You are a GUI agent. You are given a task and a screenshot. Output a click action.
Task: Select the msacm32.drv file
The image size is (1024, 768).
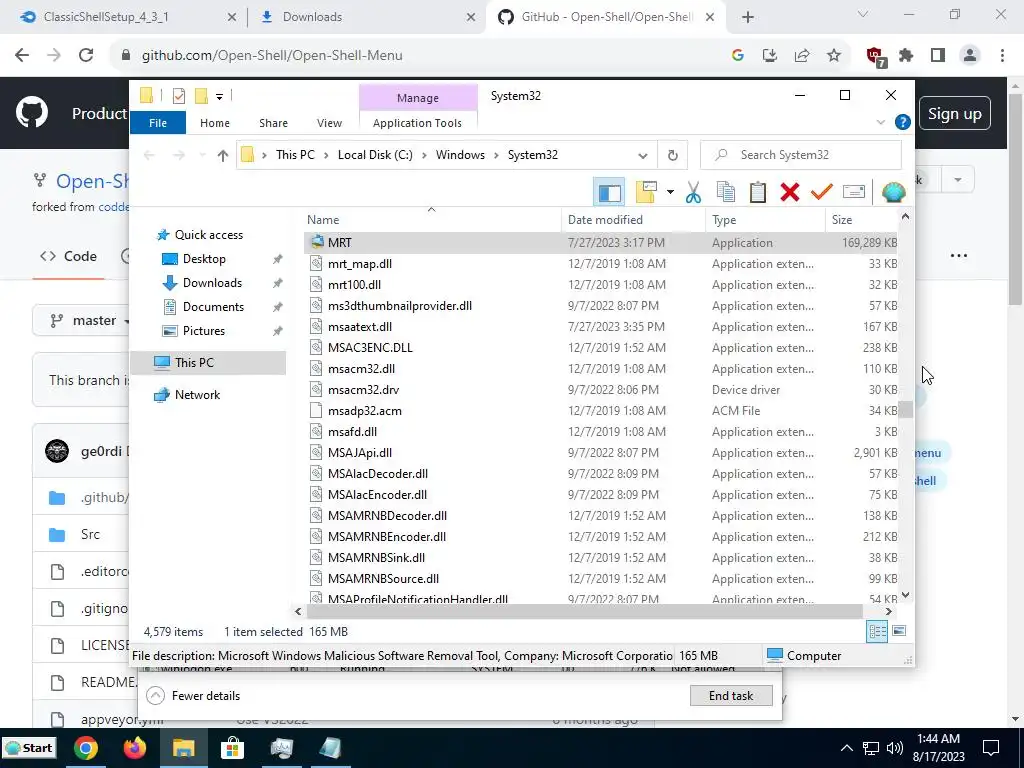(601, 390)
